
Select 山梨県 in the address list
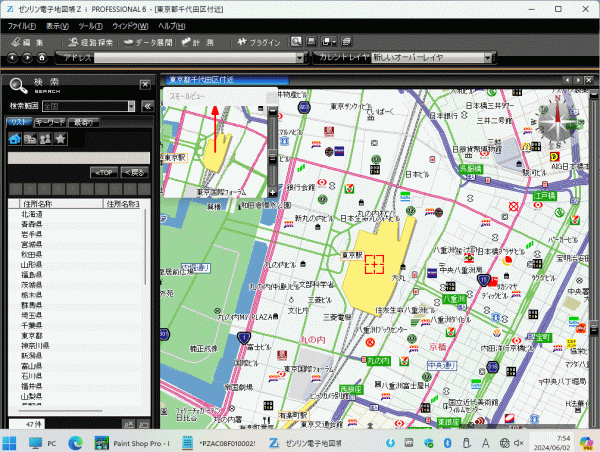[32, 397]
